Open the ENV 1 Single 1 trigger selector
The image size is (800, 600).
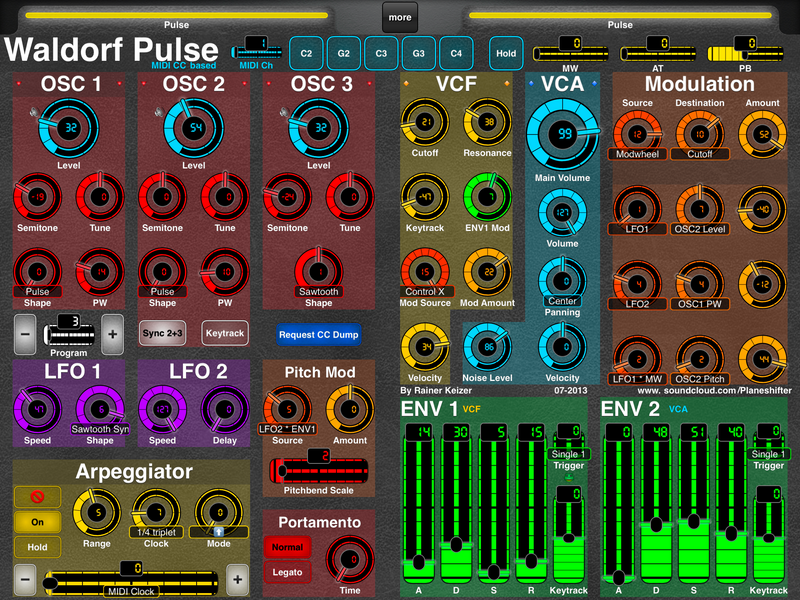tap(568, 453)
